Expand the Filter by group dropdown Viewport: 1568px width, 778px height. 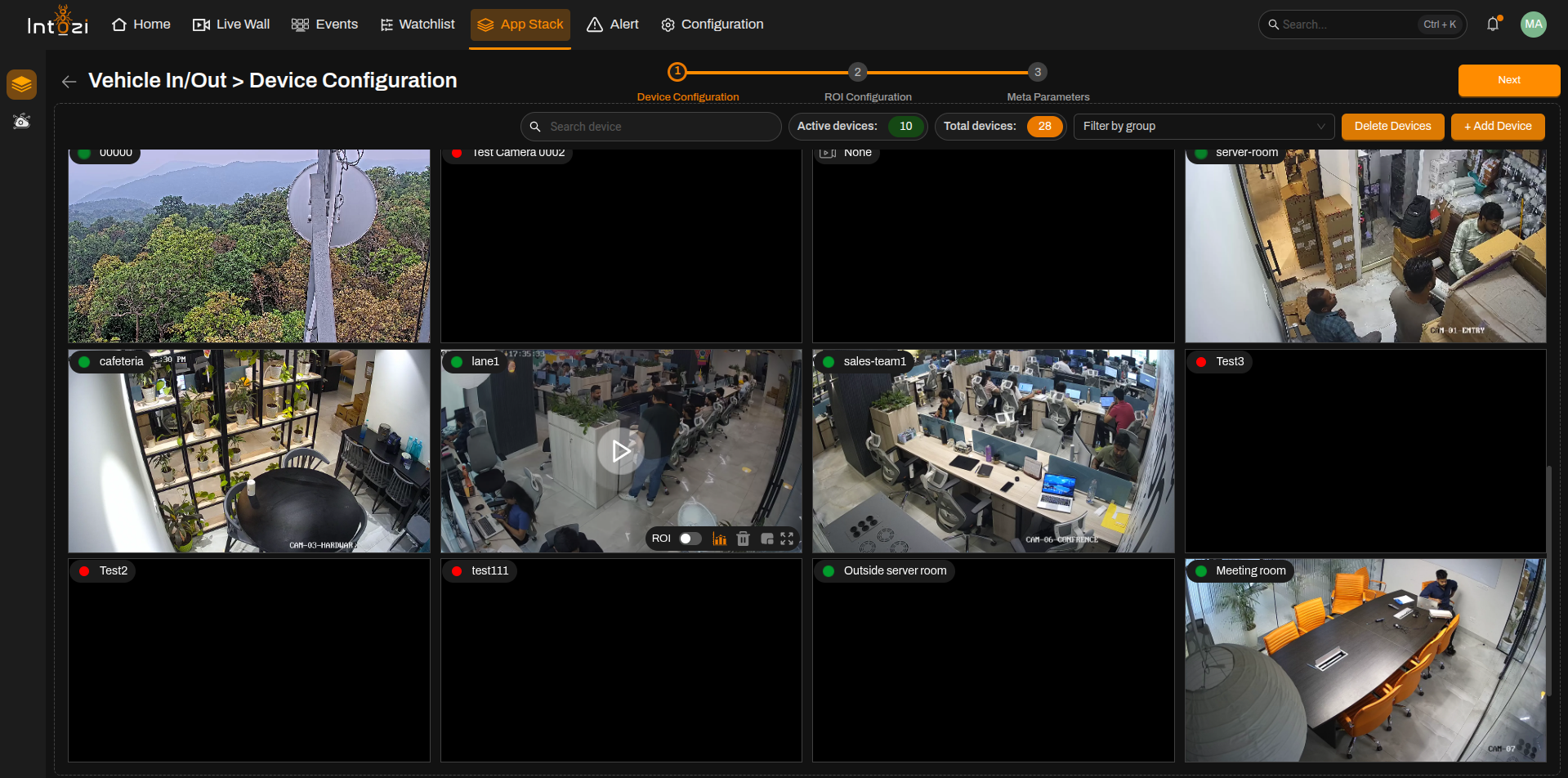point(1204,127)
